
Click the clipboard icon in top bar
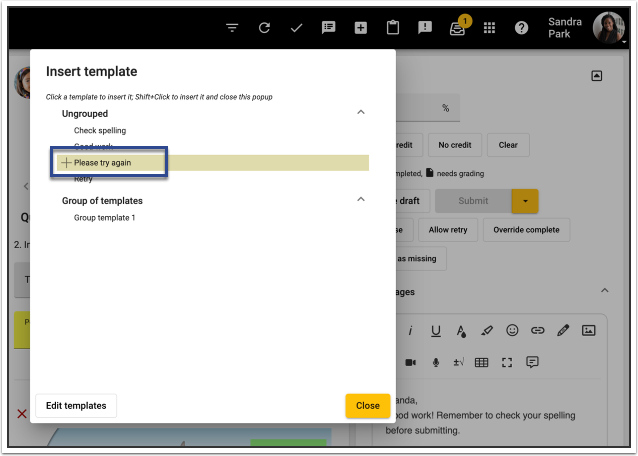393,28
